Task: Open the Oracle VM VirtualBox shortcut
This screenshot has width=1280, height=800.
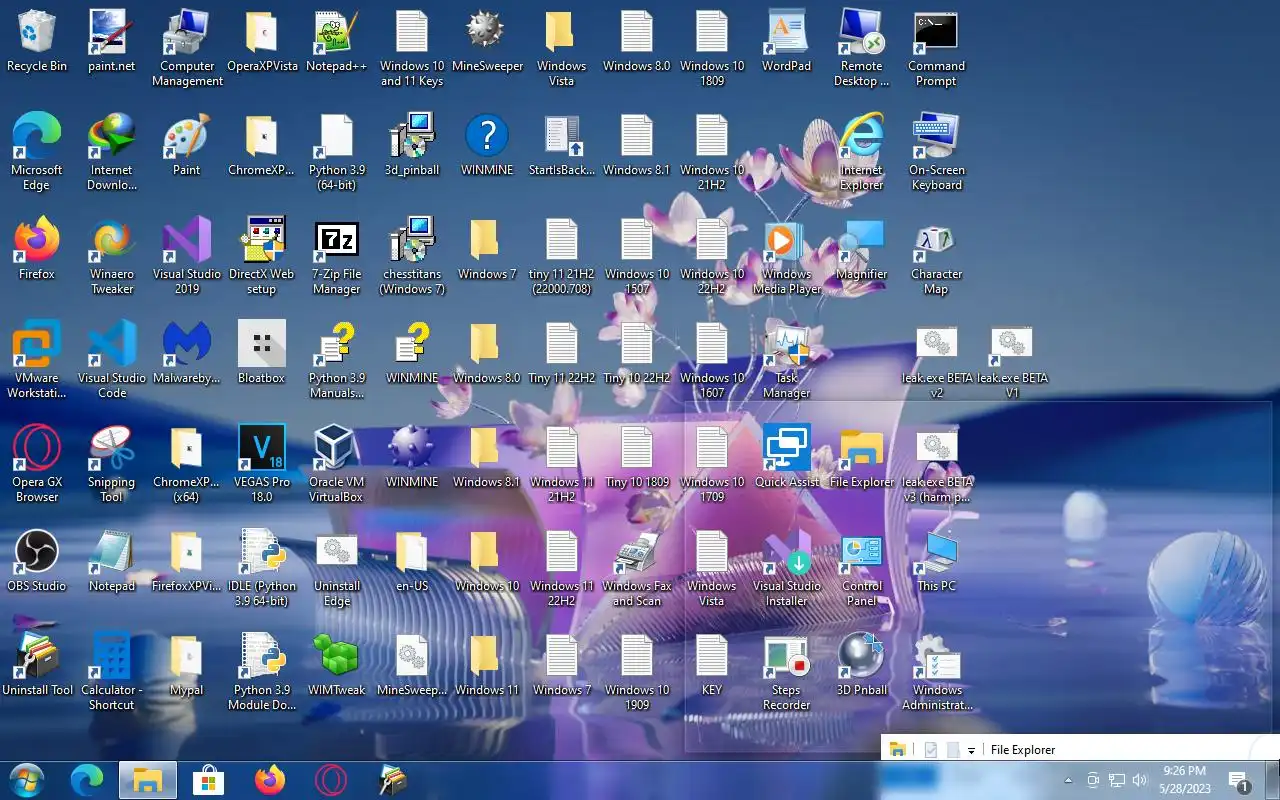Action: click(x=337, y=464)
